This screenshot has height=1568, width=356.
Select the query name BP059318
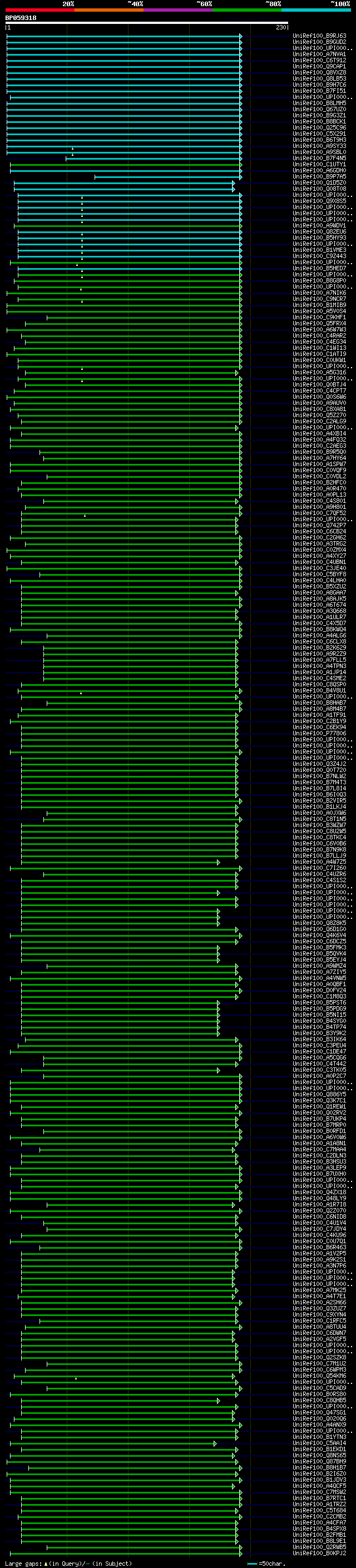21,18
